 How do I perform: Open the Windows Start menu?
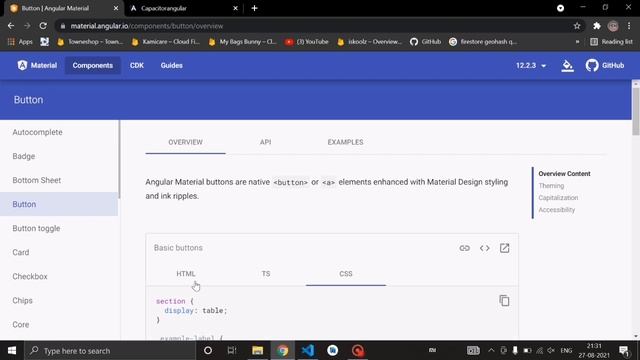(12, 351)
